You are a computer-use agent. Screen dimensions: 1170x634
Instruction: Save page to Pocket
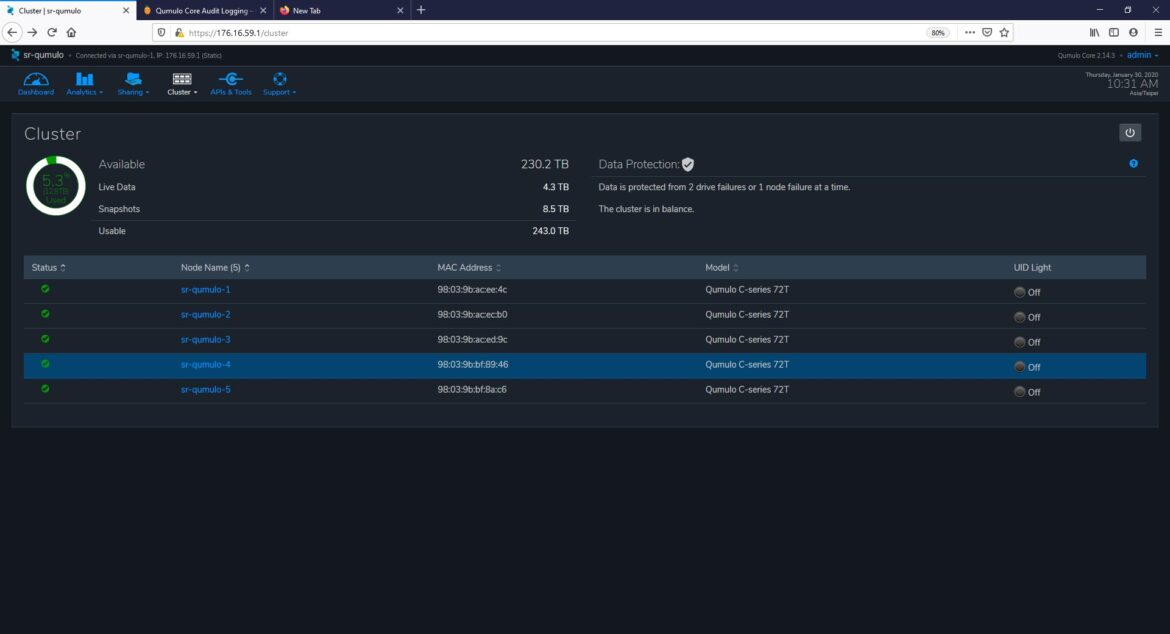point(987,32)
